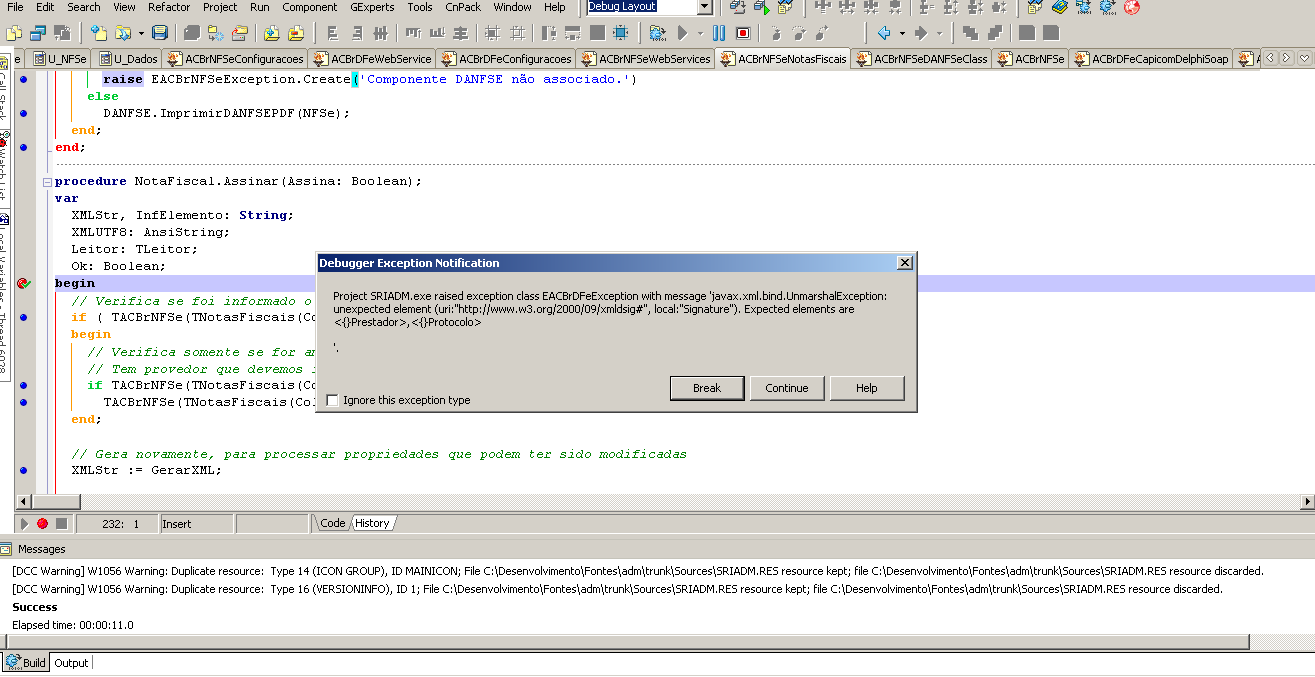
Task: Collapse the NotaFiscal.Assinar procedure fold
Action: (46, 182)
